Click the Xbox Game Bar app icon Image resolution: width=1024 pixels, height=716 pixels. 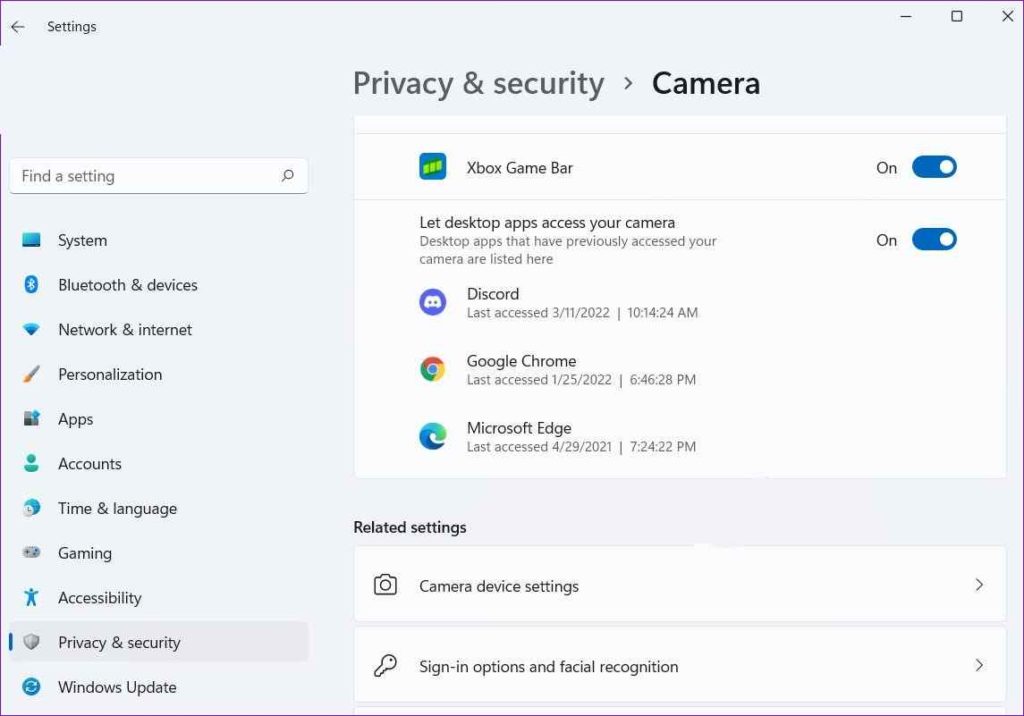(432, 167)
